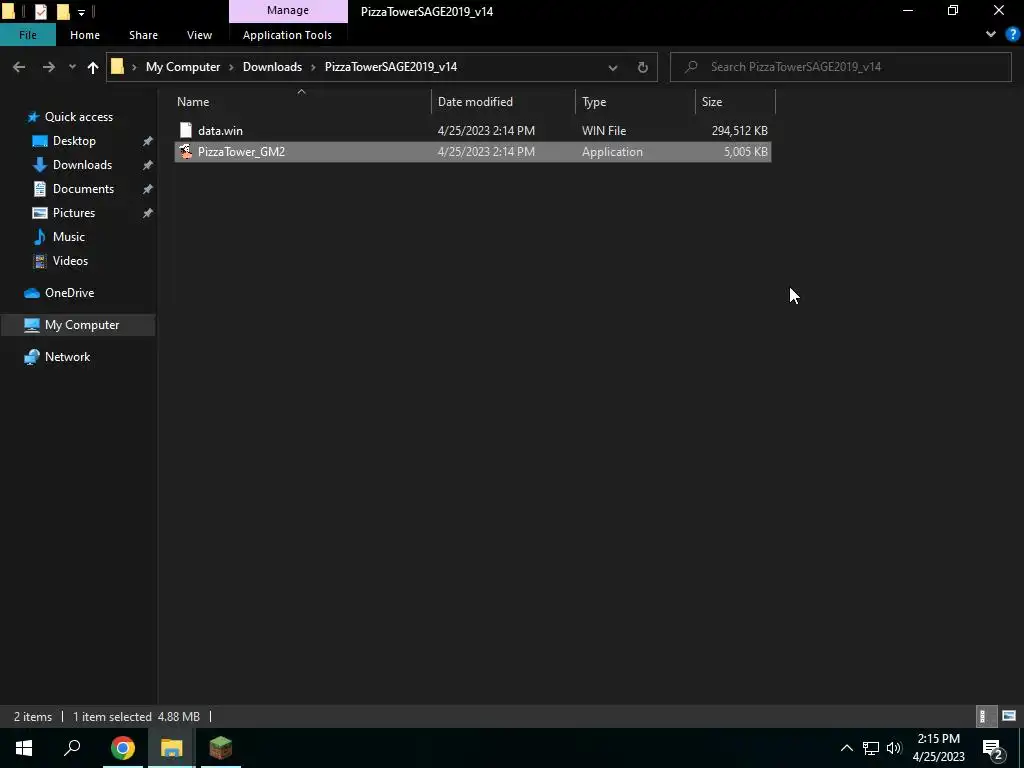Viewport: 1024px width, 768px height.
Task: Refresh the current folder
Action: click(x=643, y=67)
